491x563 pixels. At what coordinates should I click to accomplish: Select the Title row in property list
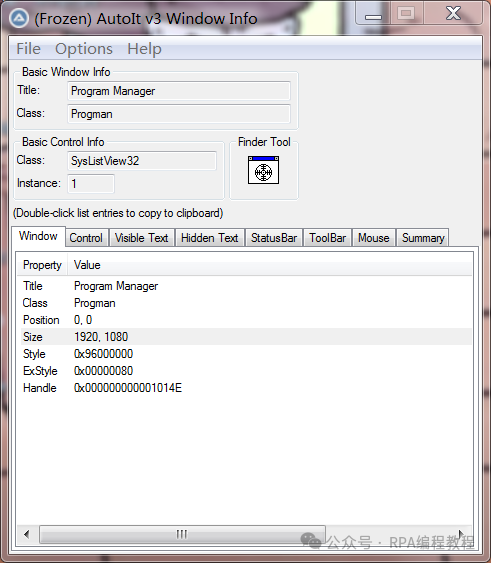click(x=246, y=286)
